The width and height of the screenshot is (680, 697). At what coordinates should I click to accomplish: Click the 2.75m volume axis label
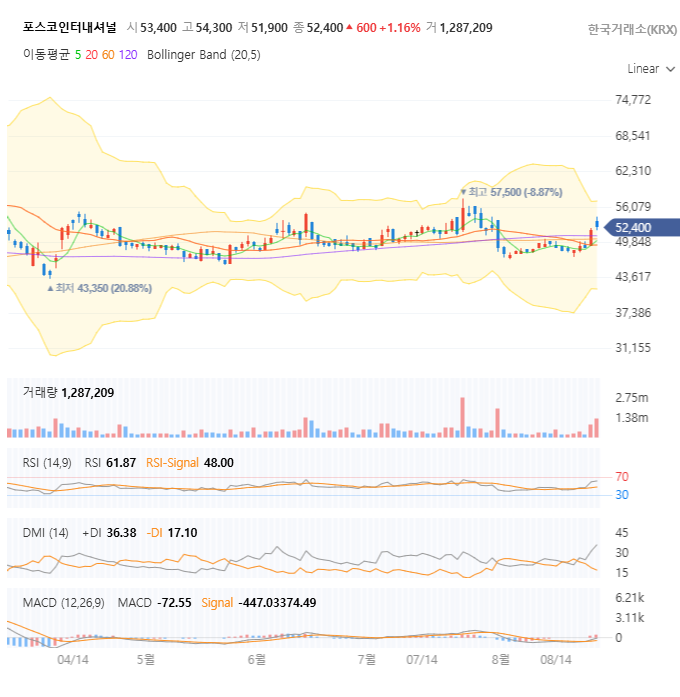632,398
